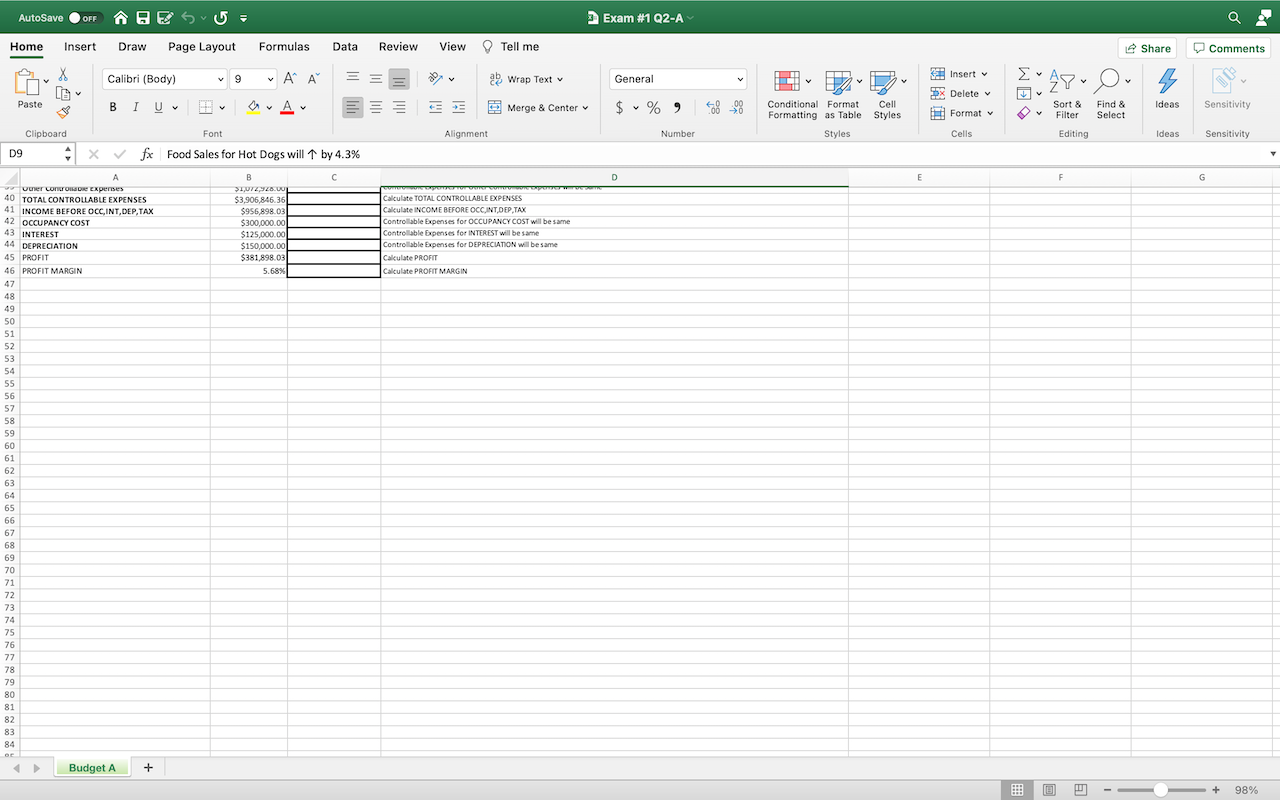Image resolution: width=1280 pixels, height=800 pixels.
Task: Apply currency format with dollar sign icon
Action: [x=618, y=107]
